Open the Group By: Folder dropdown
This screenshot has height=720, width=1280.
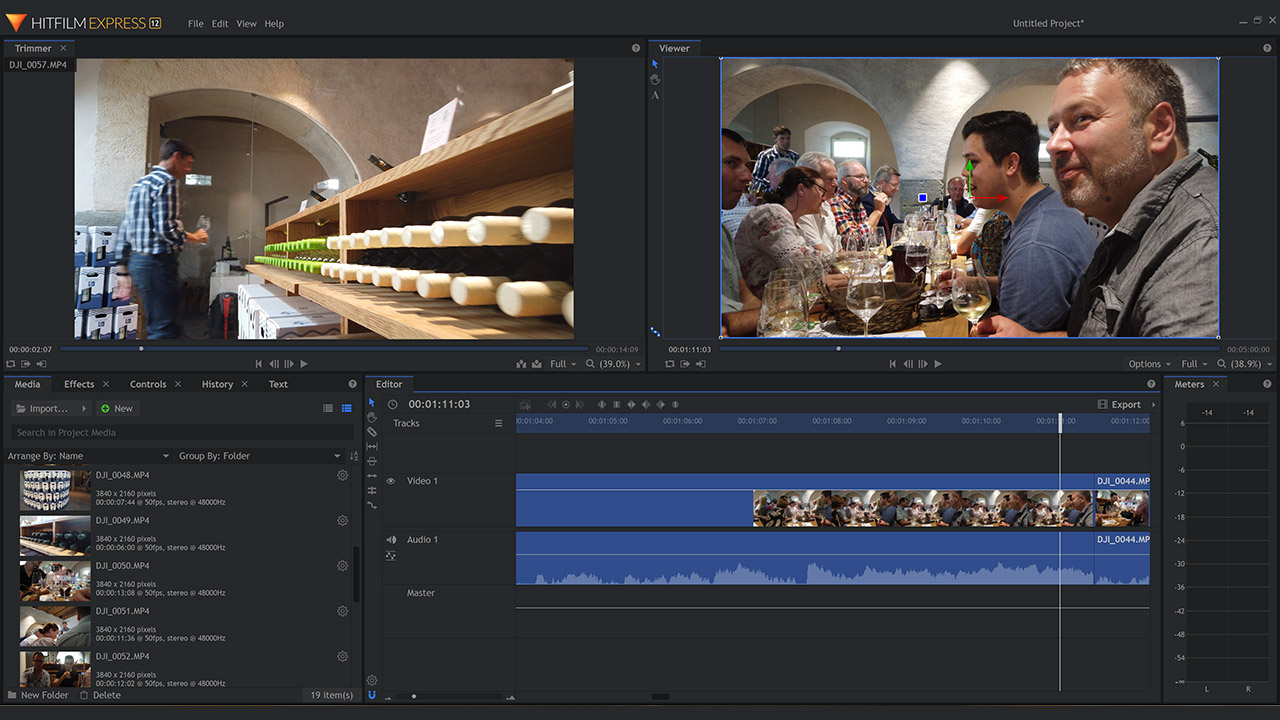(x=259, y=456)
